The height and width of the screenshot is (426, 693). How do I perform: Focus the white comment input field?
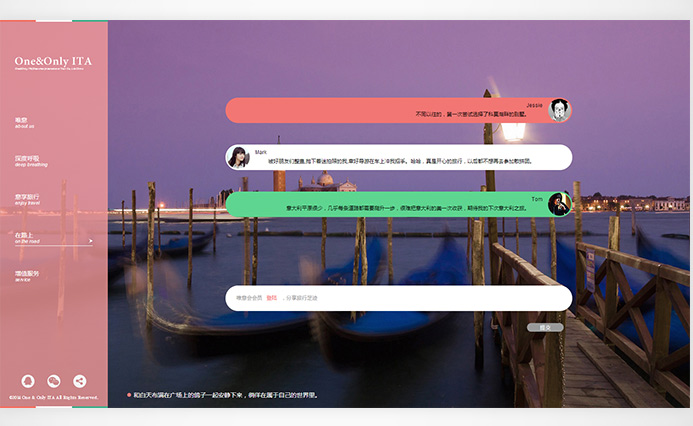click(x=420, y=298)
